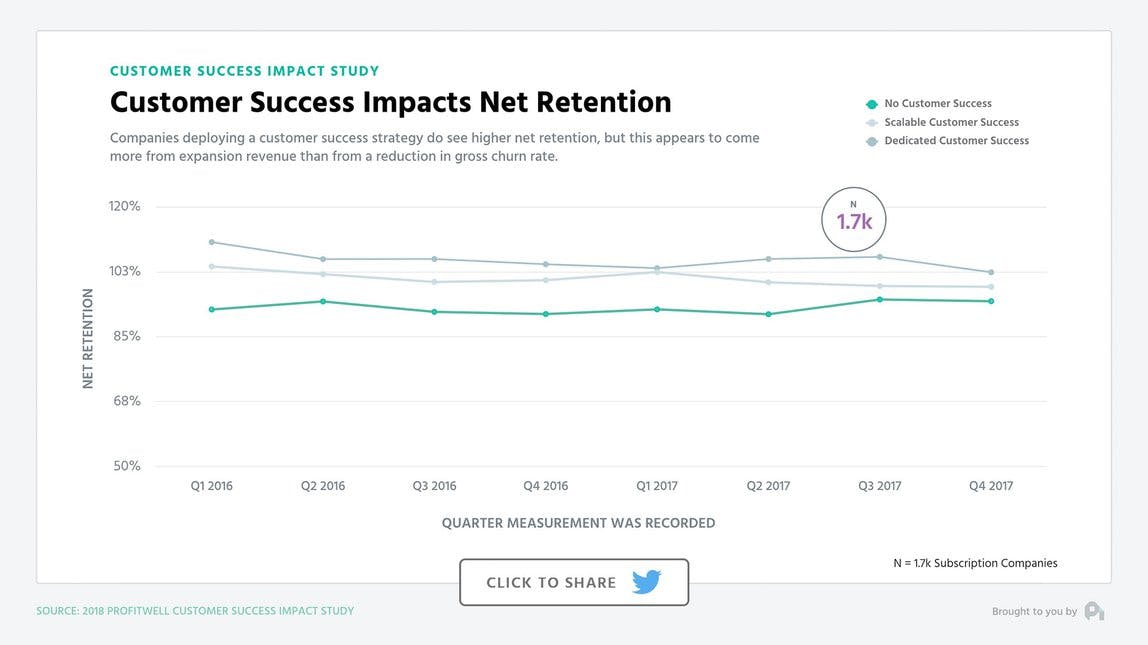Click the Twitter bird icon
This screenshot has height=645, width=1148.
[x=646, y=581]
